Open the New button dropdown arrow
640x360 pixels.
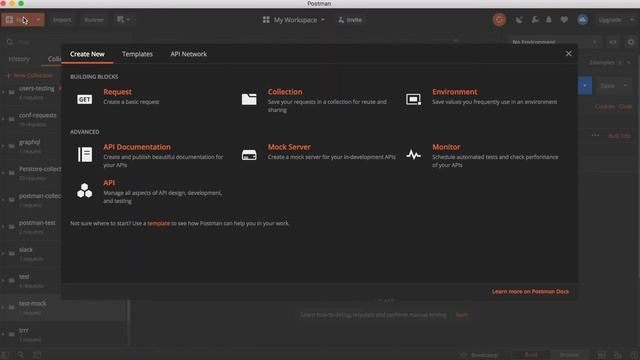click(x=38, y=20)
